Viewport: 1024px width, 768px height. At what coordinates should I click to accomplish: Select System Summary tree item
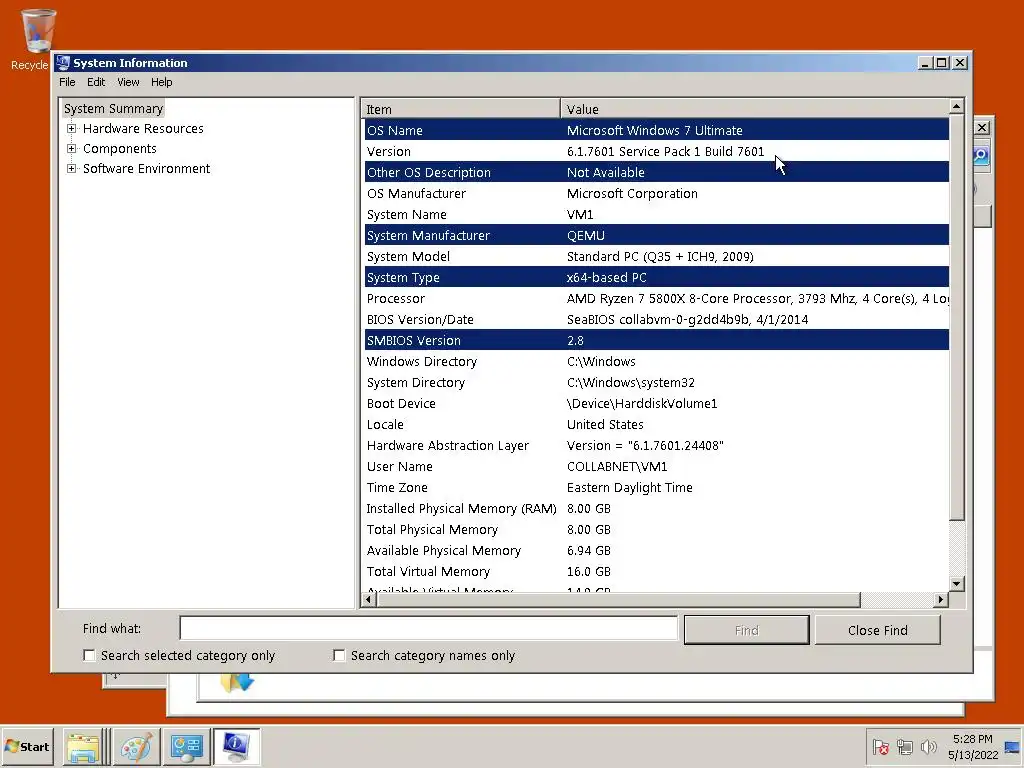(x=113, y=108)
